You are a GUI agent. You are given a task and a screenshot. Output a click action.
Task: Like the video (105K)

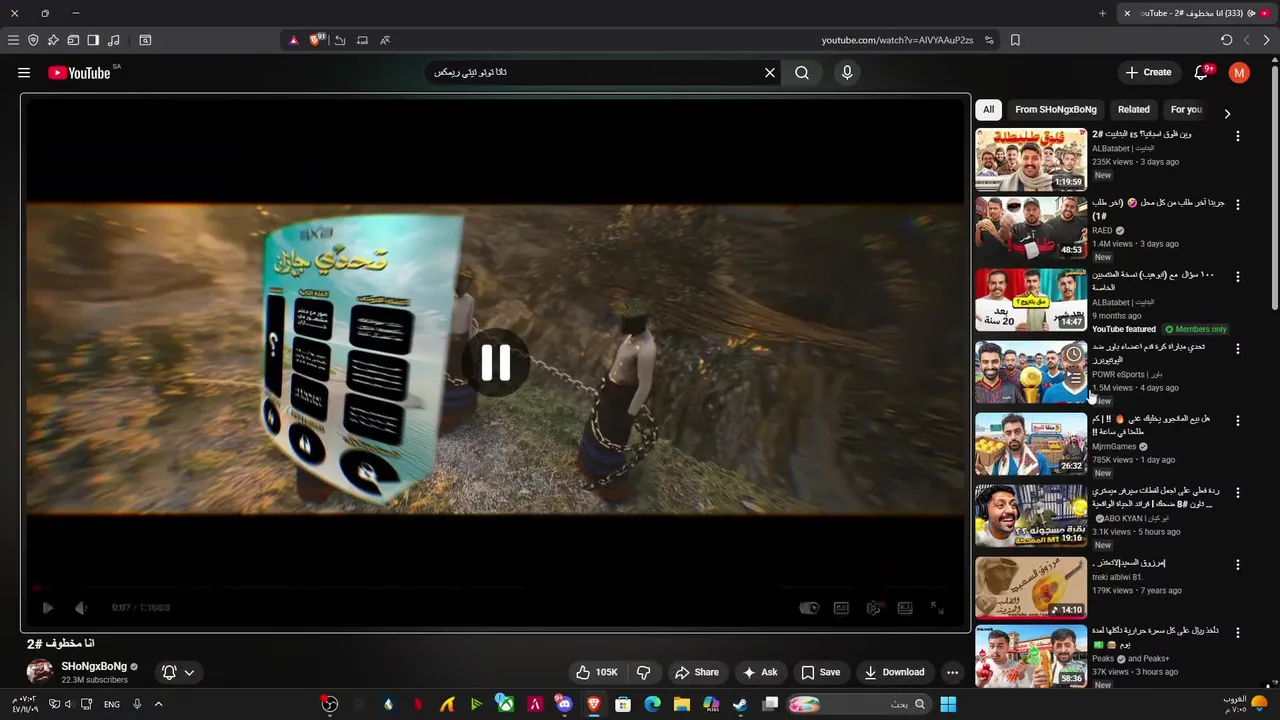597,672
